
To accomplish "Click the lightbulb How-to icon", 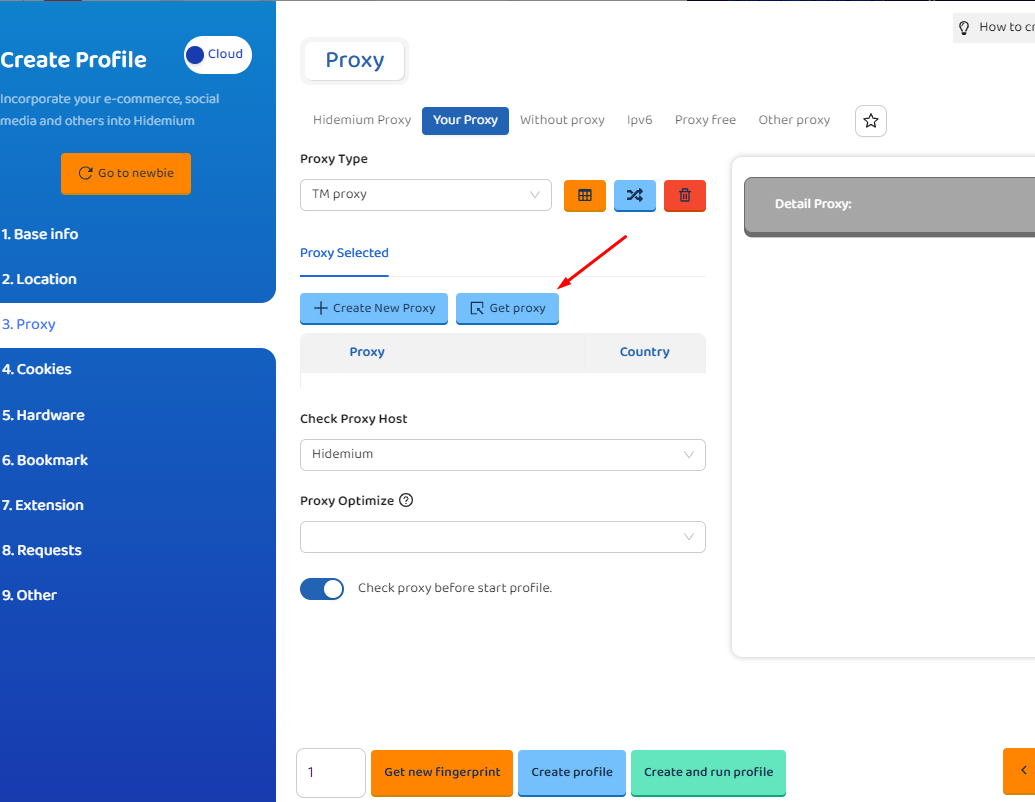I will tap(964, 28).
